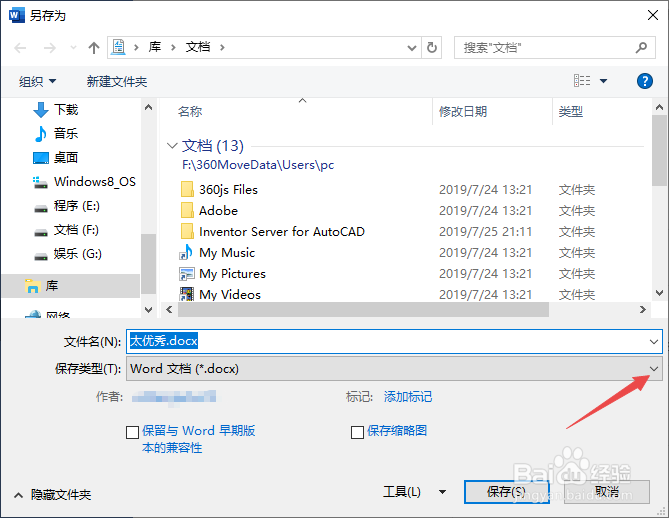Click the Back navigation arrow
Screen dimensions: 669x518
point(20,48)
